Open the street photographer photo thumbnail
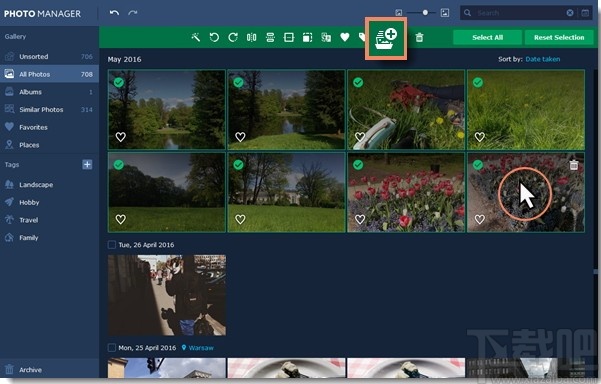The height and width of the screenshot is (384, 601). pyautogui.click(x=167, y=295)
